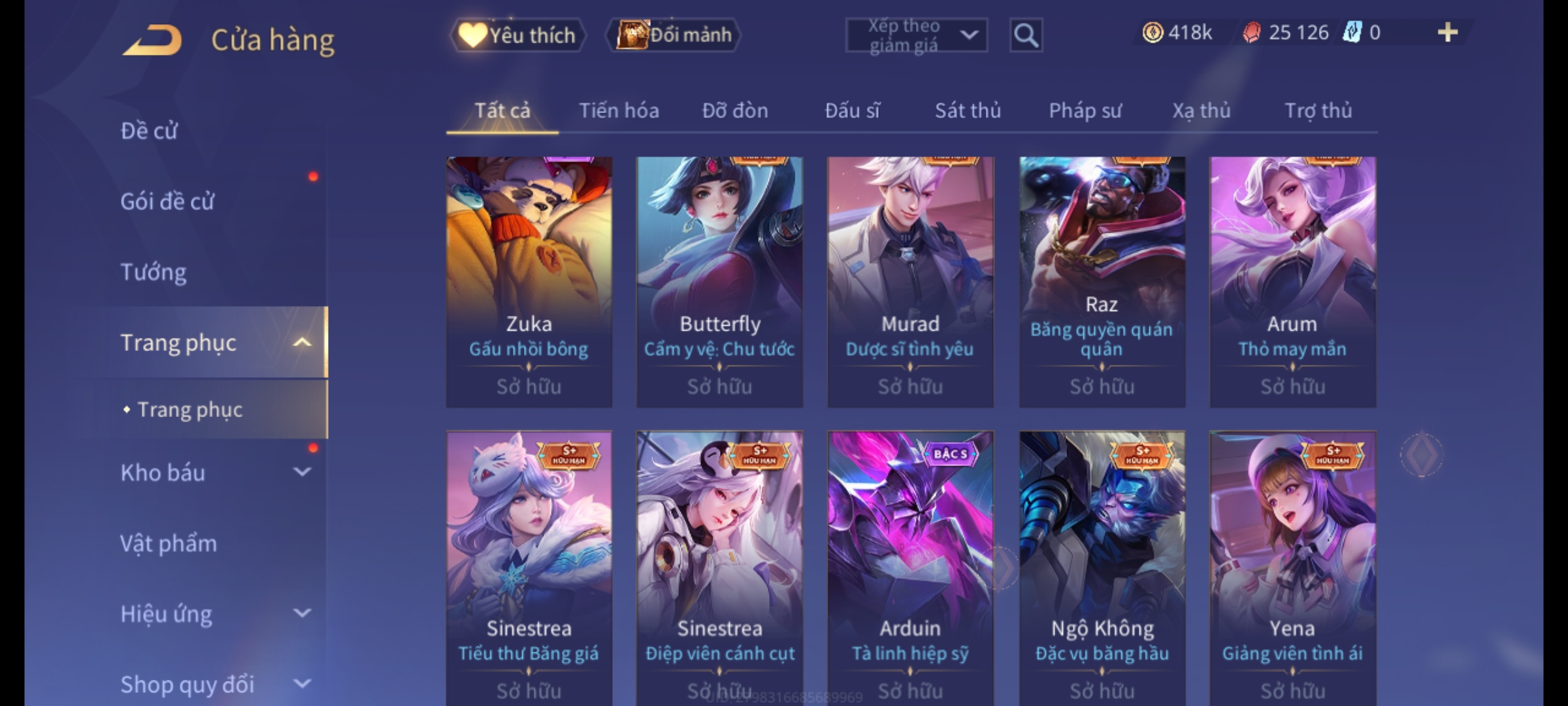
Task: Expand the Shop quy đổi section
Action: [302, 683]
